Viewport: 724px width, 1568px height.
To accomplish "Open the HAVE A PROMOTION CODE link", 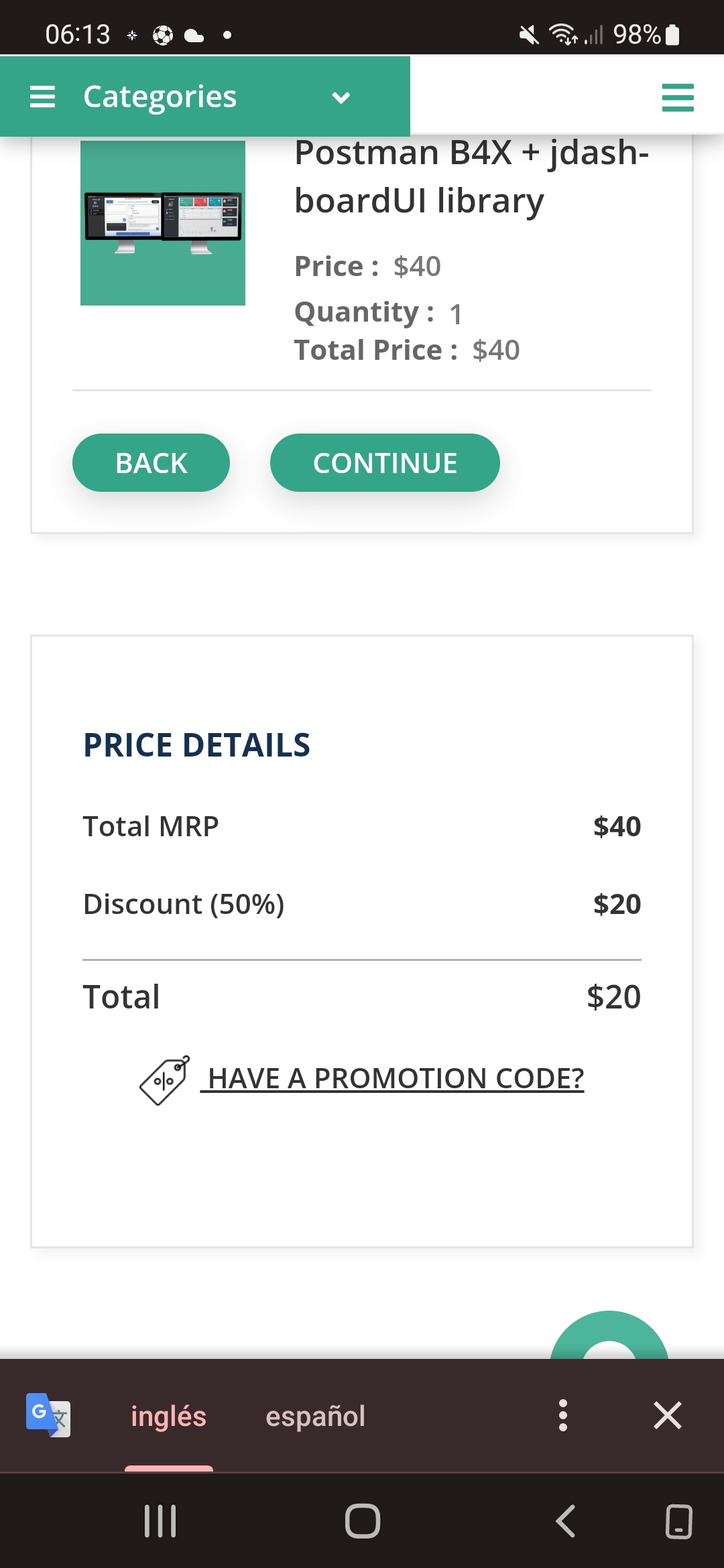I will pos(395,1078).
